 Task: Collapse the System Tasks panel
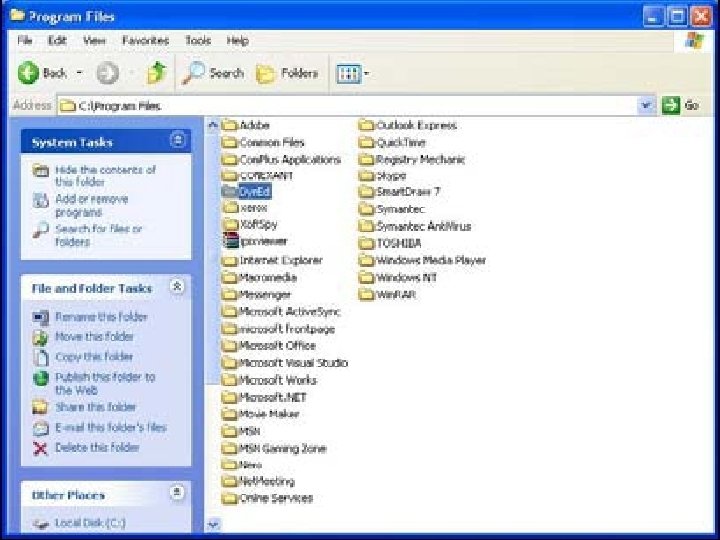click(177, 140)
